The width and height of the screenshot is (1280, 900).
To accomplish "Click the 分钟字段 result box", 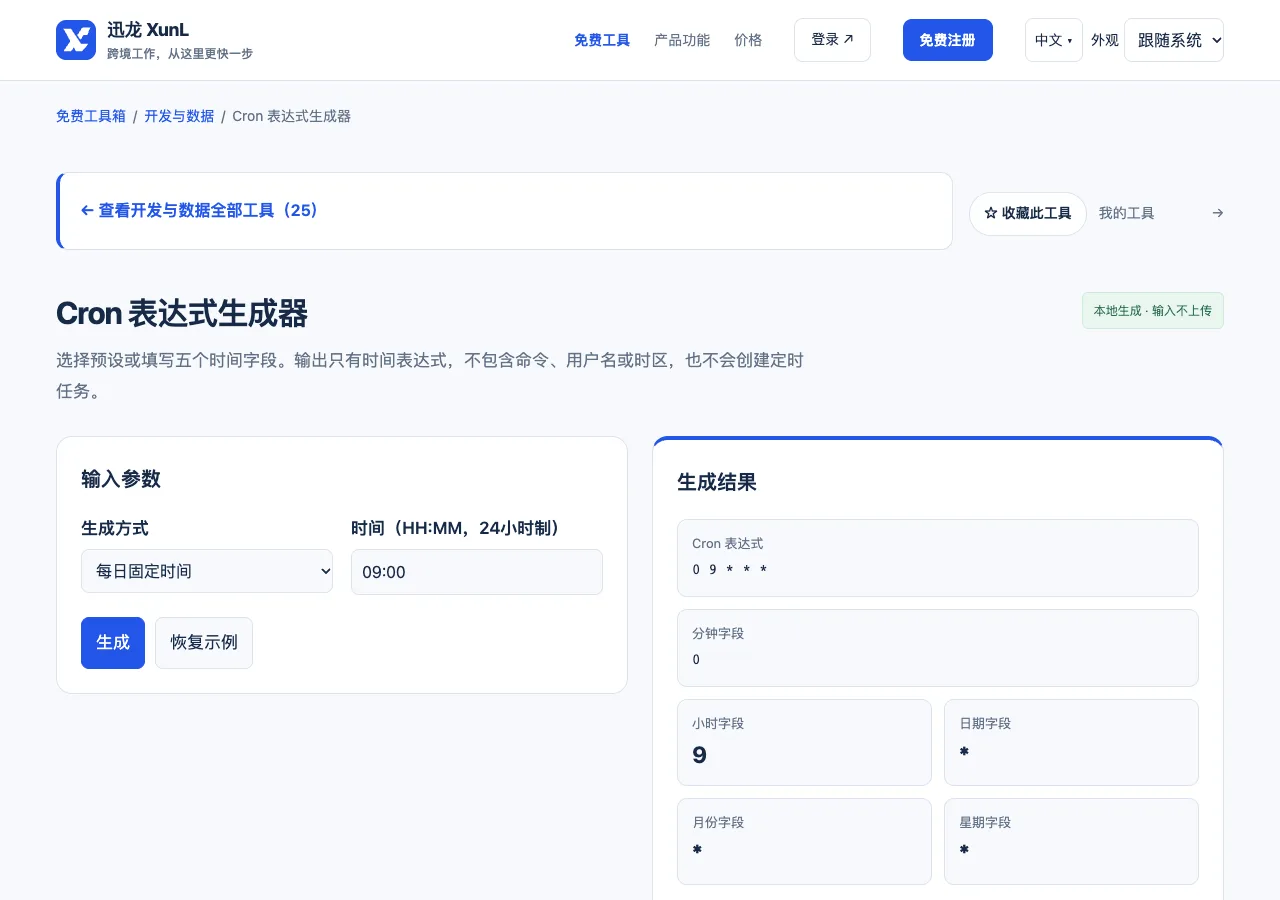I will pos(938,648).
